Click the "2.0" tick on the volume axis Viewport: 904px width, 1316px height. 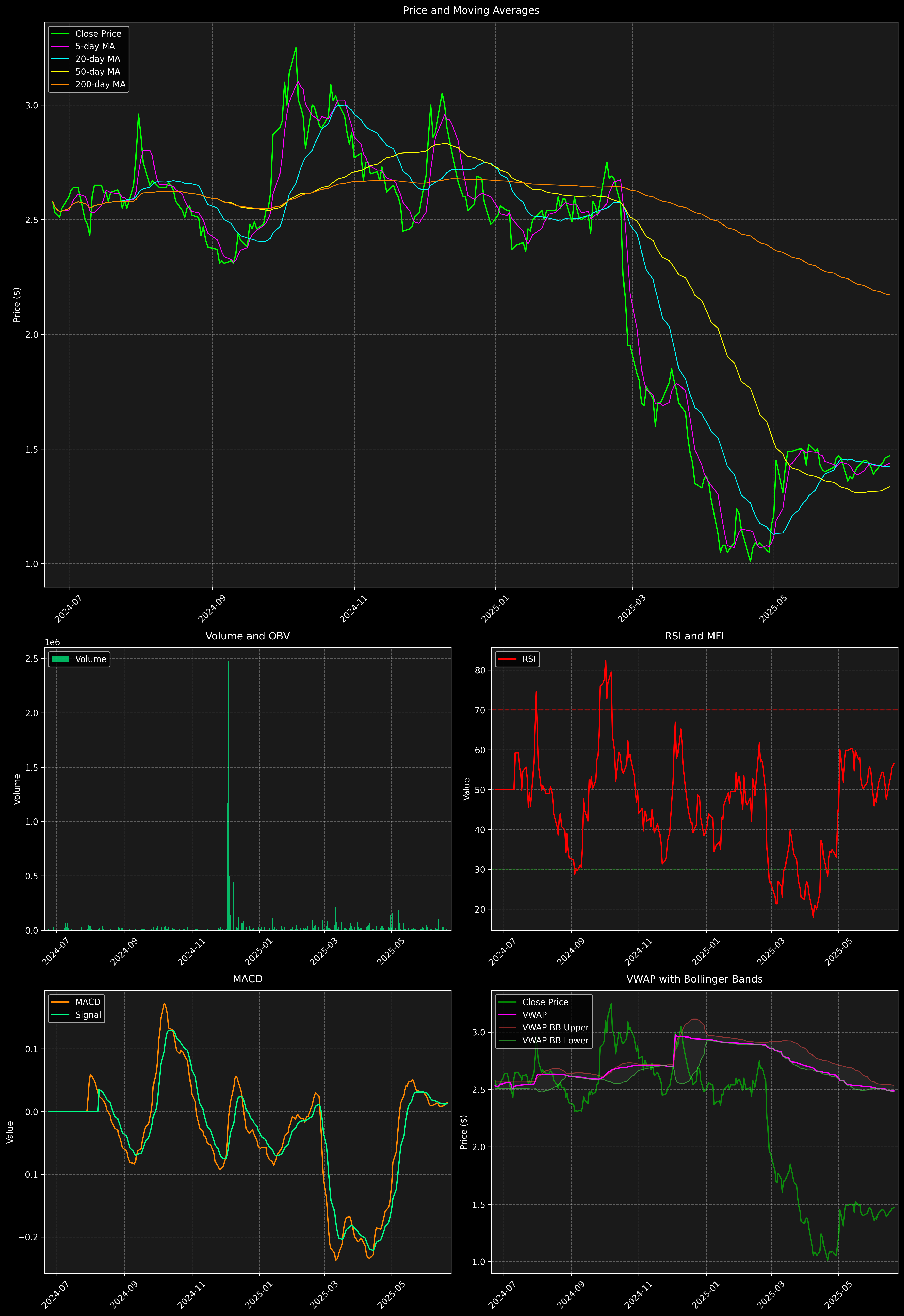click(x=32, y=713)
